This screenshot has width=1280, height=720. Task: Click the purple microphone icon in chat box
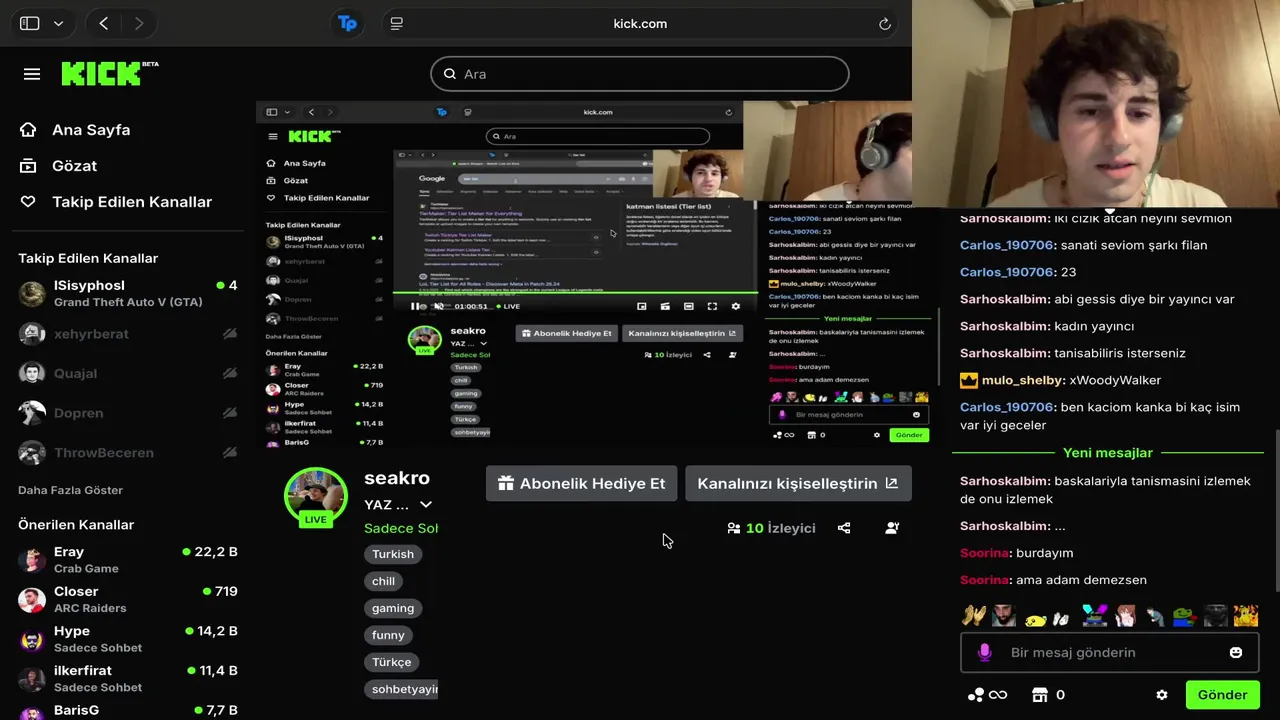[x=984, y=652]
